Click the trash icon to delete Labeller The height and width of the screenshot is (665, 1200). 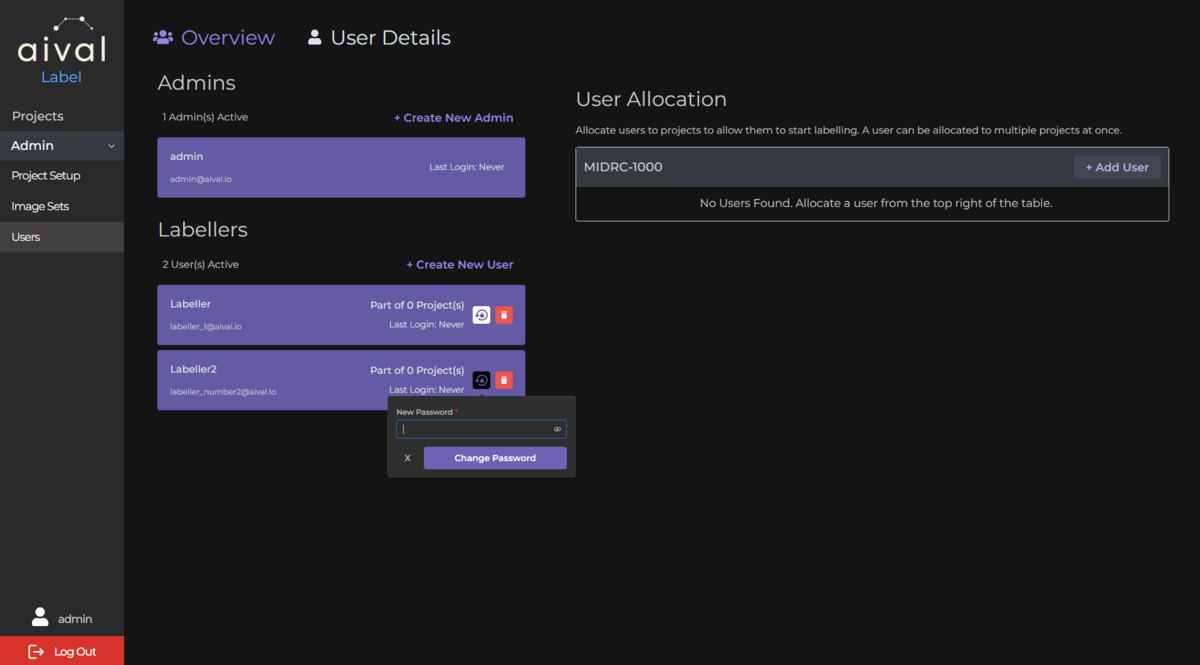[x=504, y=314]
